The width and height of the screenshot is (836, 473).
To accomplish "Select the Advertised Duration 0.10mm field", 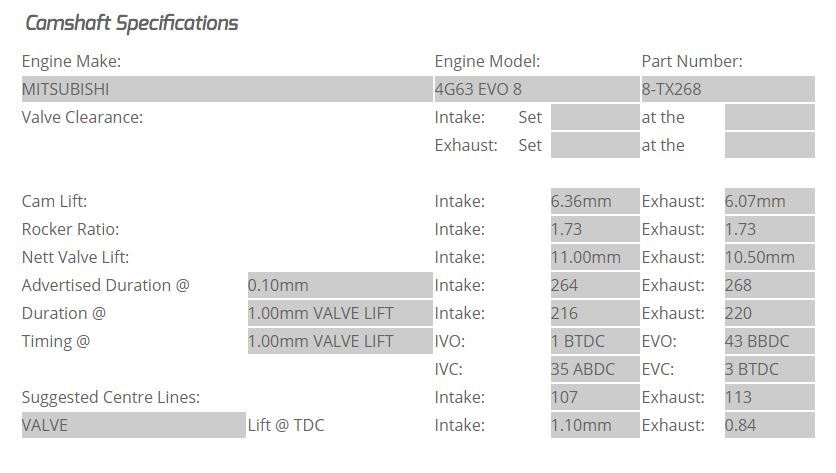I will coord(340,285).
